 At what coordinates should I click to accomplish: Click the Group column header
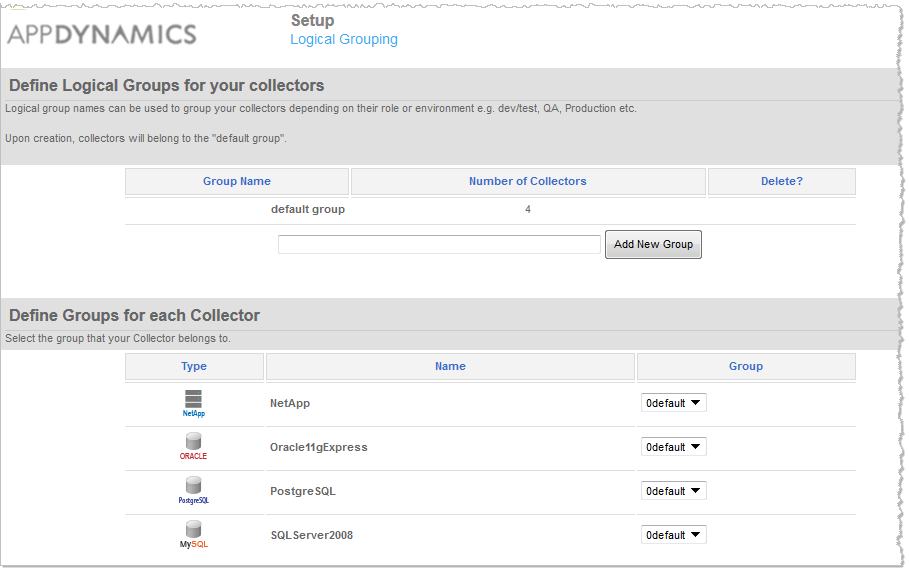[746, 366]
